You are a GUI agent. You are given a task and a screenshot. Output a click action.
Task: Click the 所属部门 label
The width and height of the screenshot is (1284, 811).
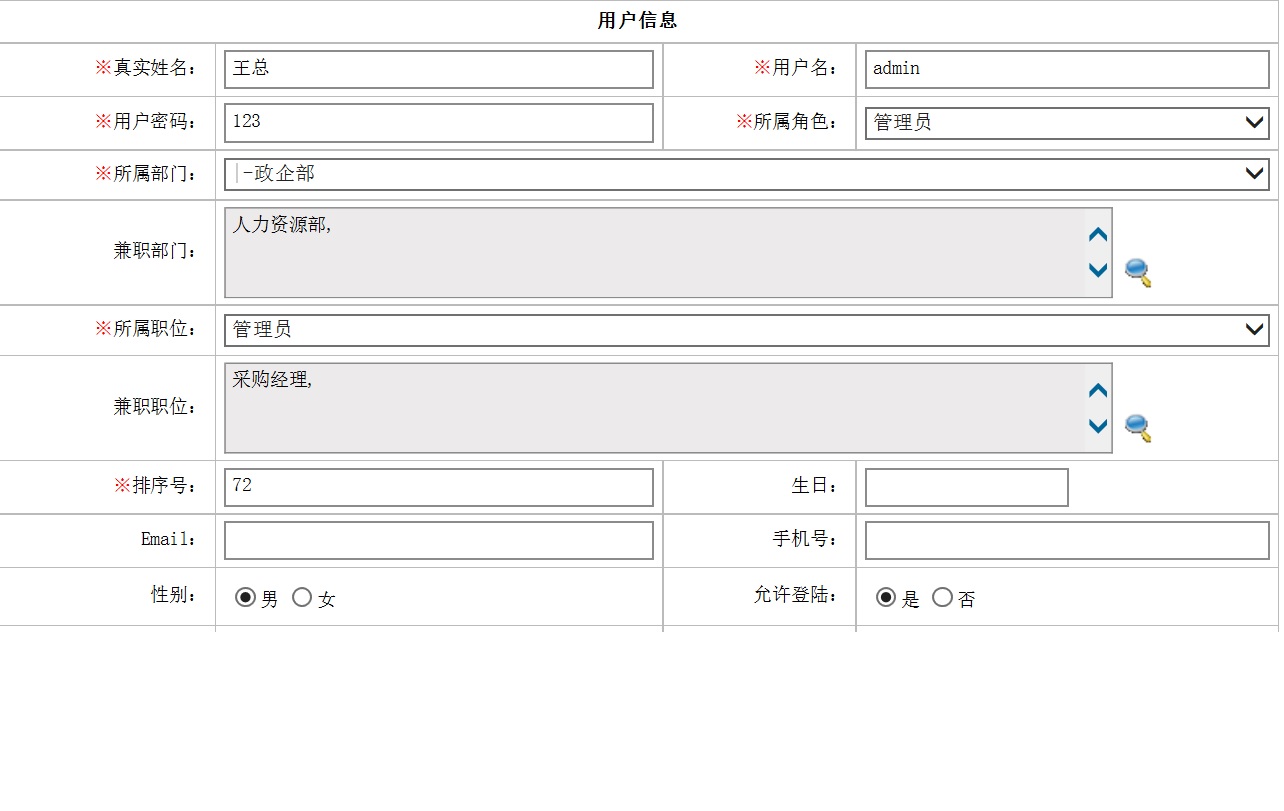tap(147, 174)
